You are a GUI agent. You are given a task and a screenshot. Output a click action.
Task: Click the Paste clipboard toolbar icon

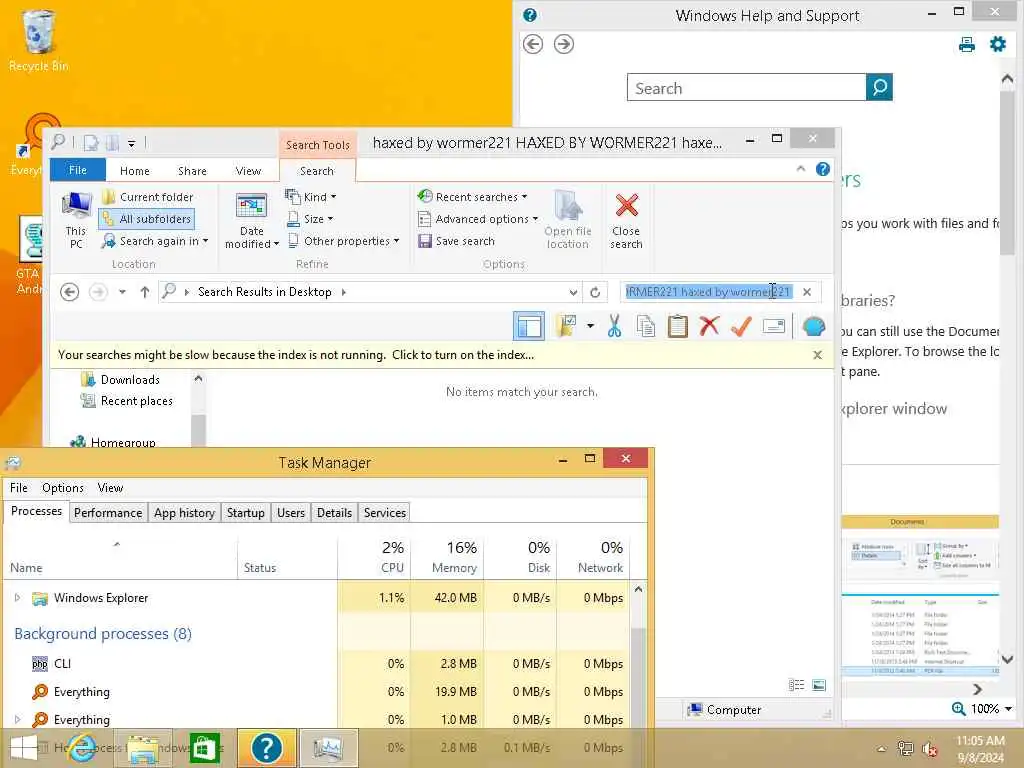(677, 326)
